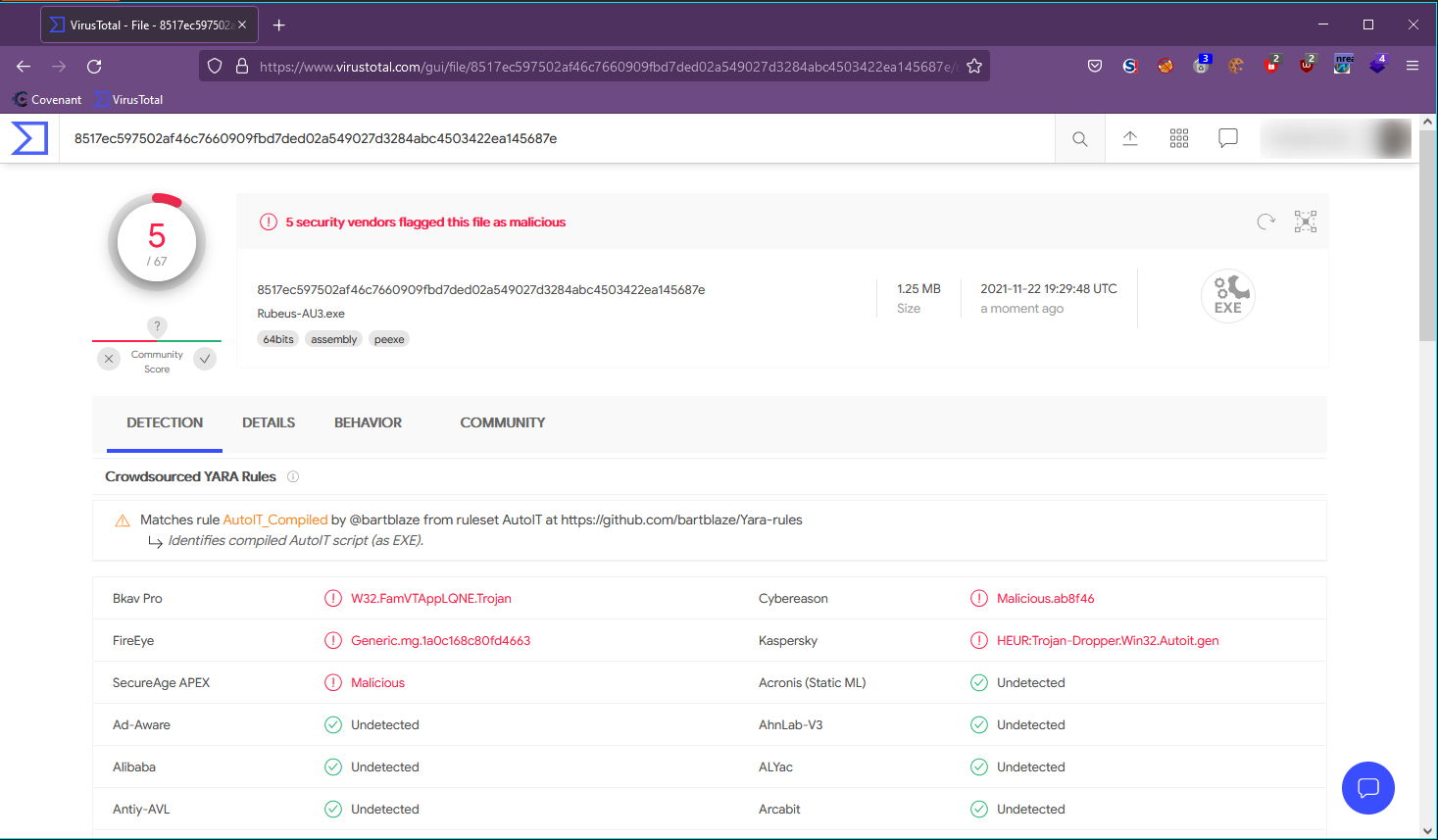Click the YARA rules info icon
1438x840 pixels.
point(293,476)
